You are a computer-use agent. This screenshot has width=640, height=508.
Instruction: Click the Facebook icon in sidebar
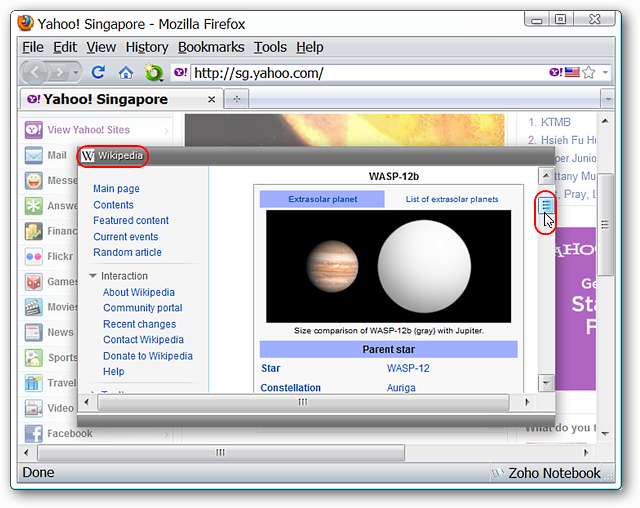pos(33,433)
